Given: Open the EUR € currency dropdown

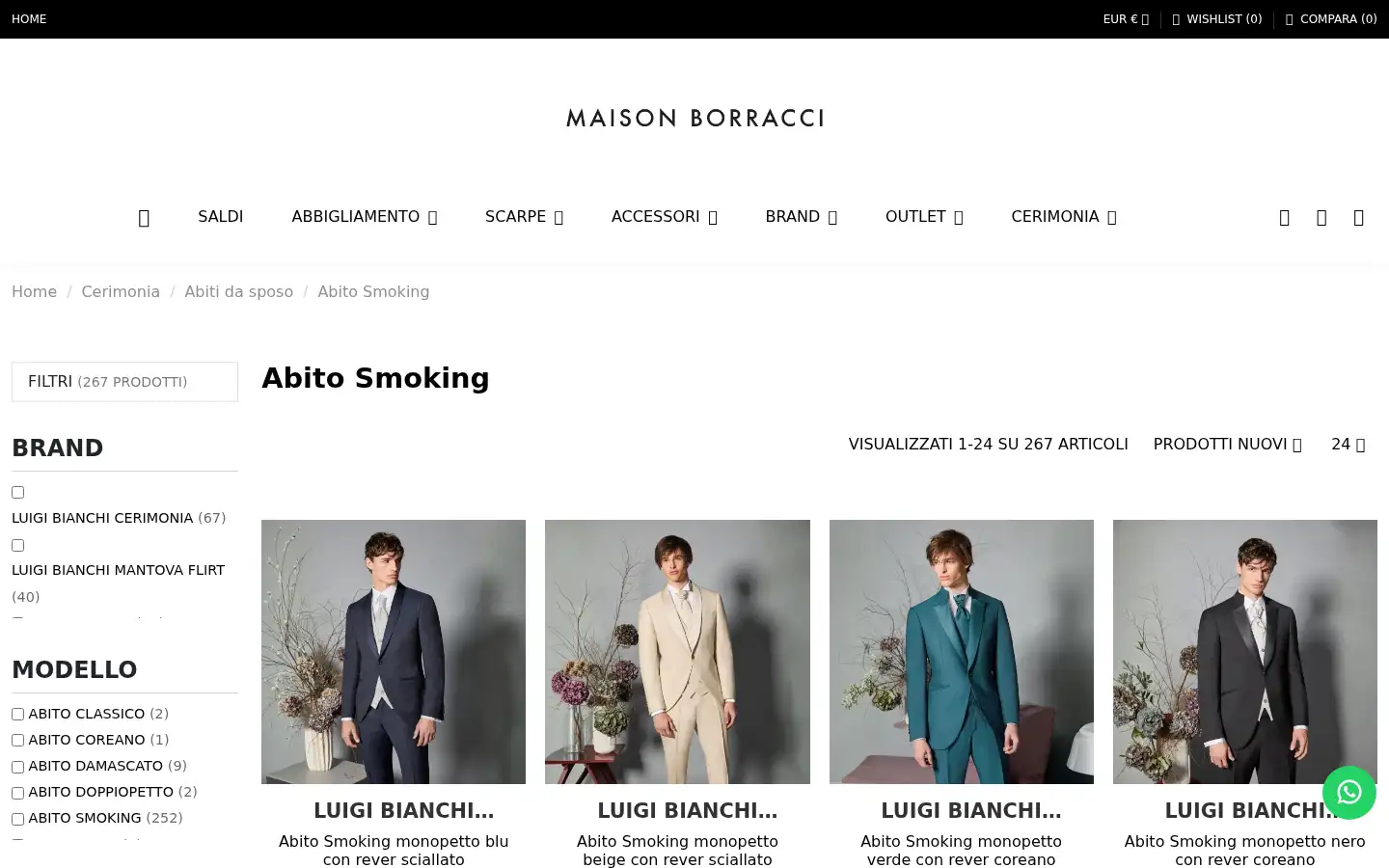Looking at the screenshot, I should pyautogui.click(x=1126, y=19).
